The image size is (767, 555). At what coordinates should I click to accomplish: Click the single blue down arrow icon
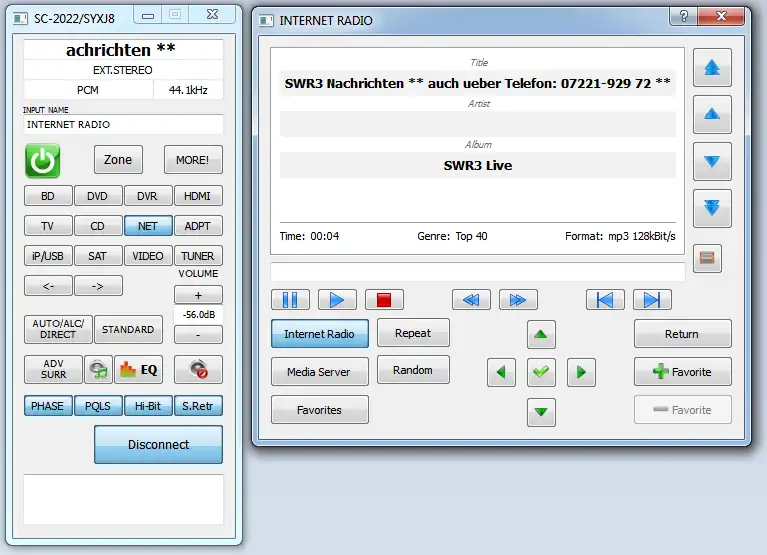[x=712, y=161]
